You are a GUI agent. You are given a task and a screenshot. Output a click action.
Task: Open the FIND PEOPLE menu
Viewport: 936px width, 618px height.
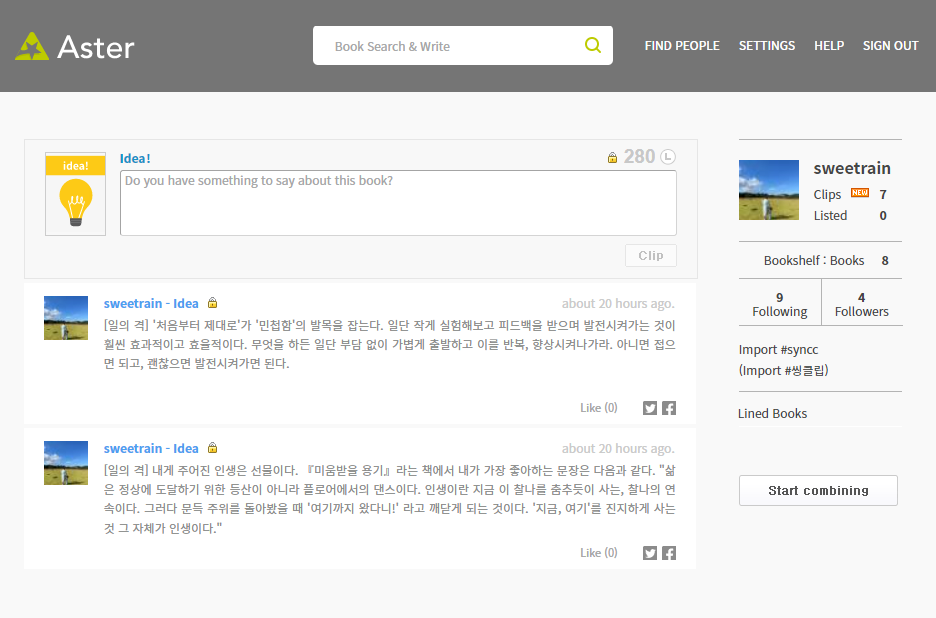point(682,46)
